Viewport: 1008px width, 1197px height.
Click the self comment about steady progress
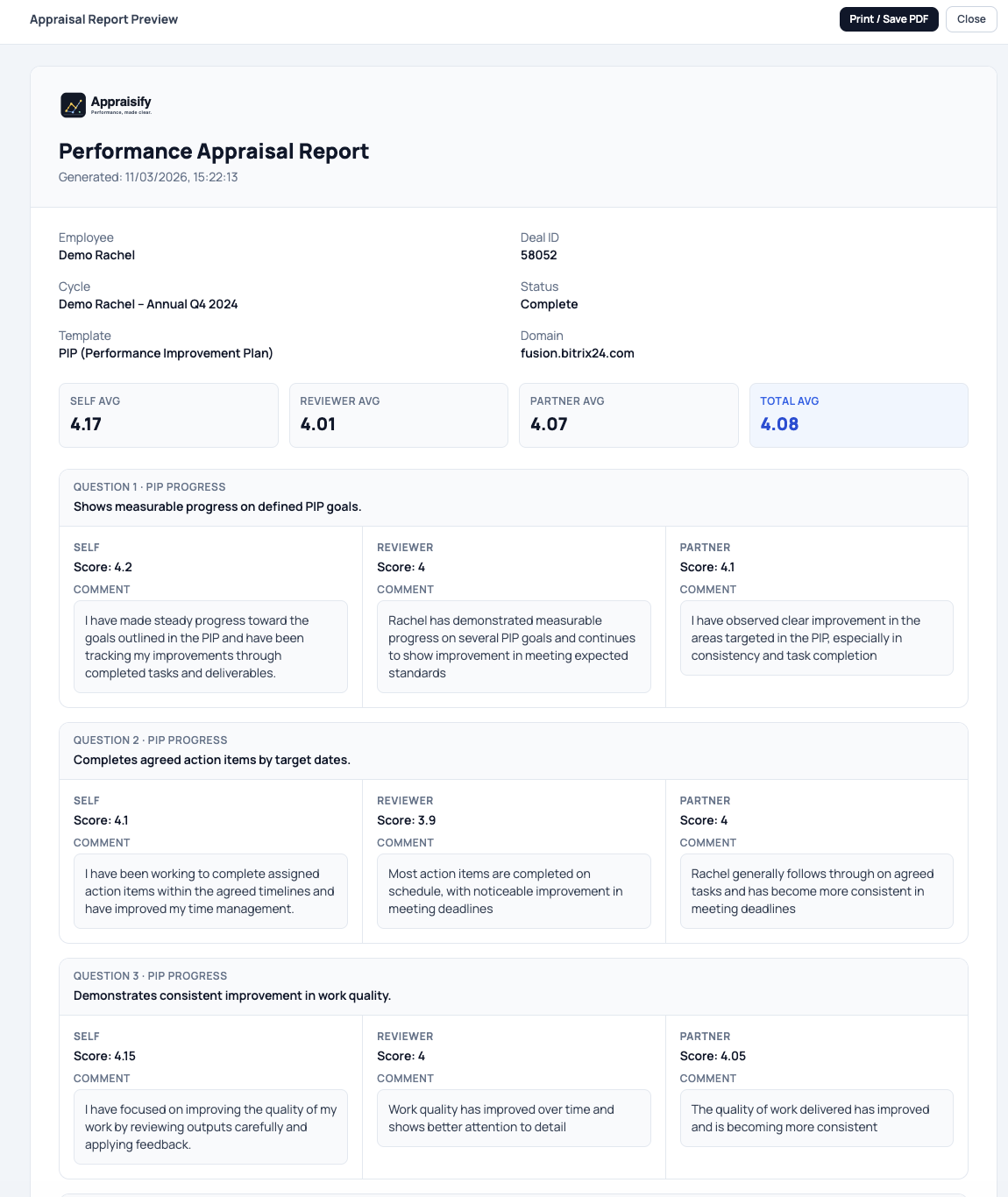[x=210, y=647]
